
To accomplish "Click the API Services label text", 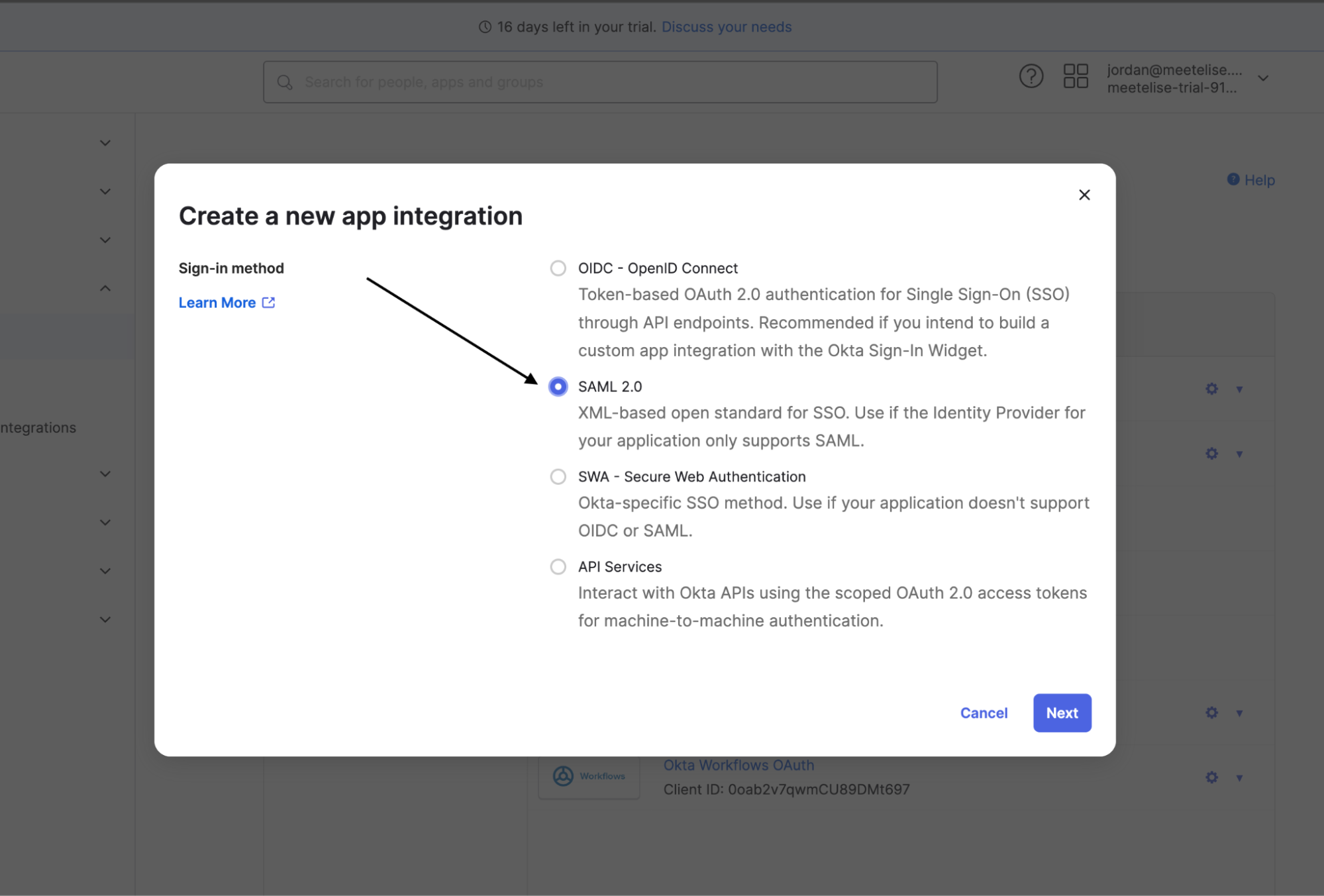I will tap(620, 567).
